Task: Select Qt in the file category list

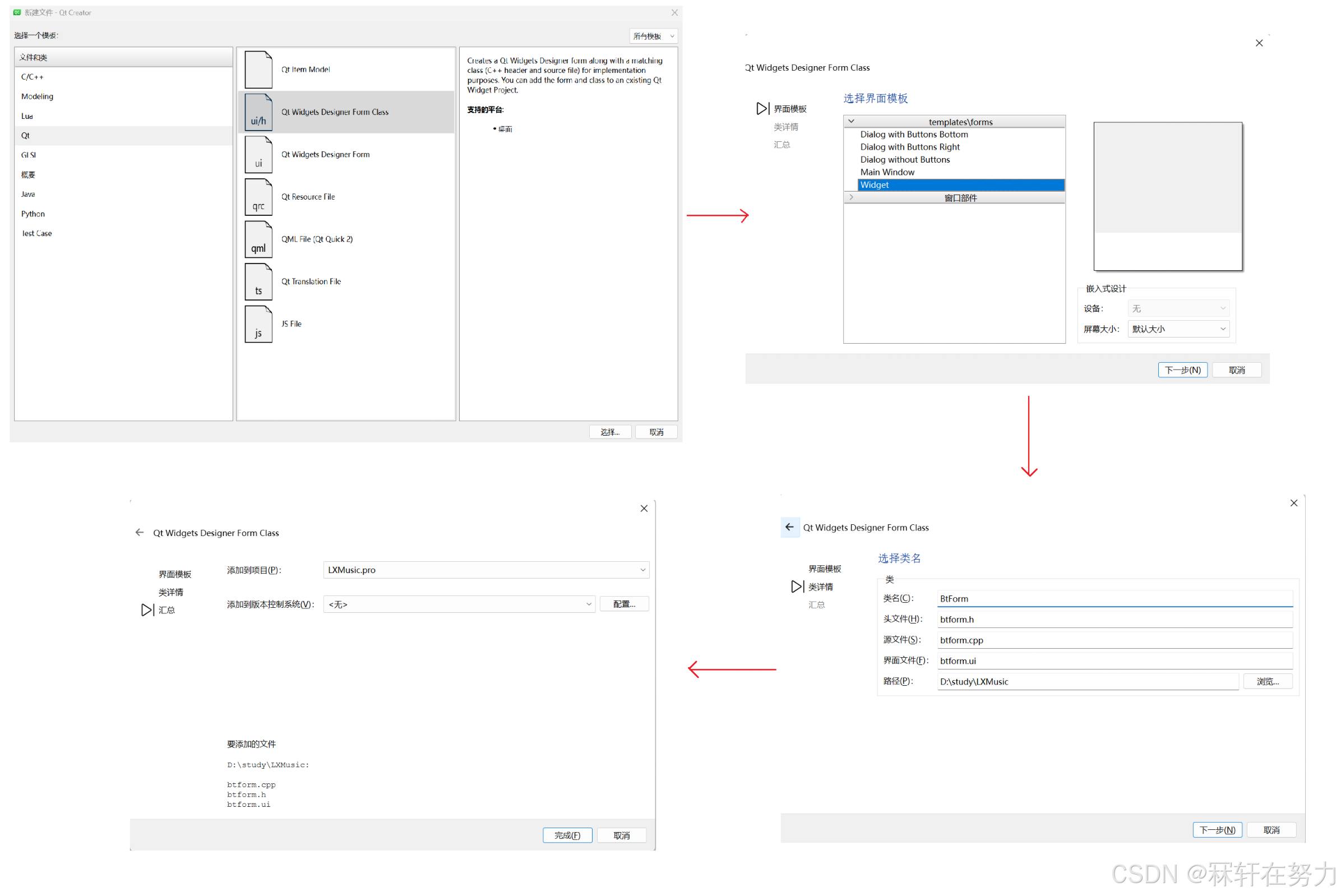Action: [x=26, y=136]
